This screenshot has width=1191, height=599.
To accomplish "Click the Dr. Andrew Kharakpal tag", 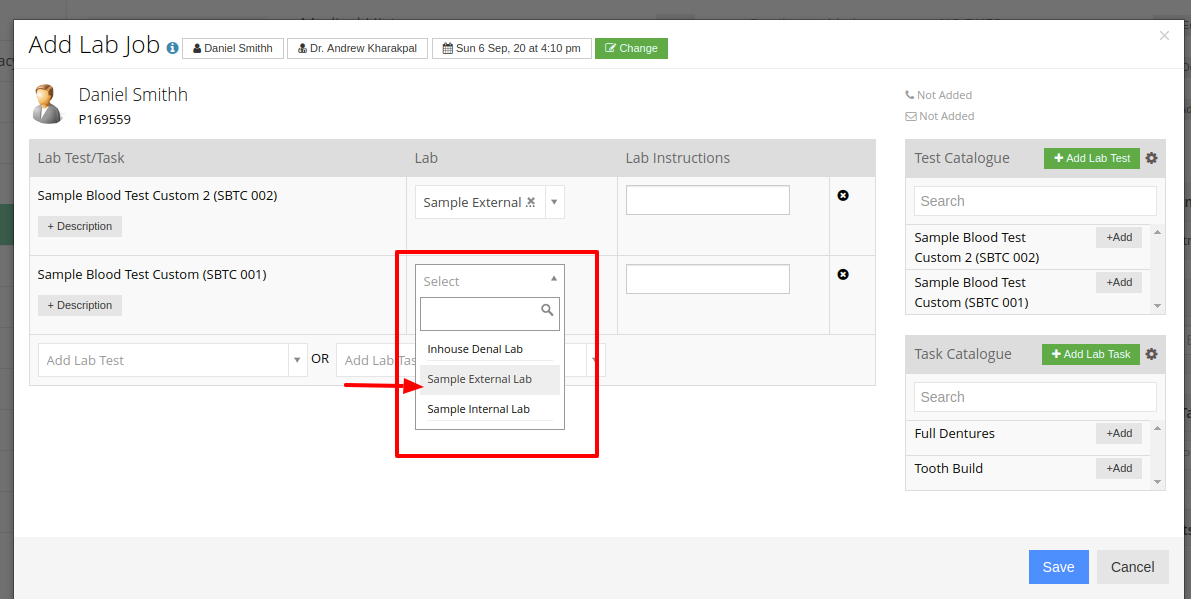I will click(357, 48).
